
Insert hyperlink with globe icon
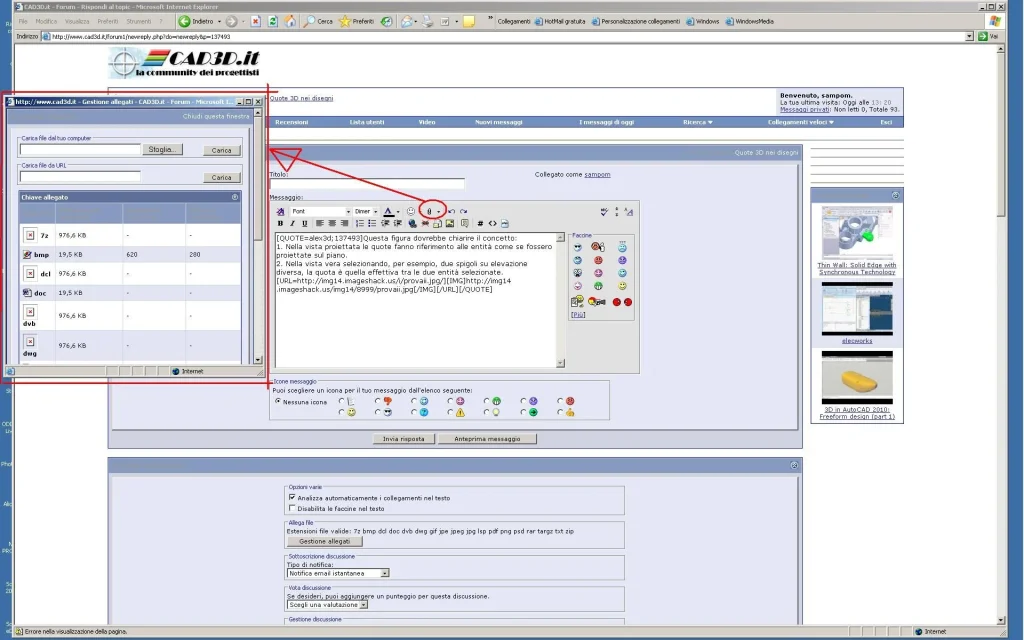[x=413, y=223]
